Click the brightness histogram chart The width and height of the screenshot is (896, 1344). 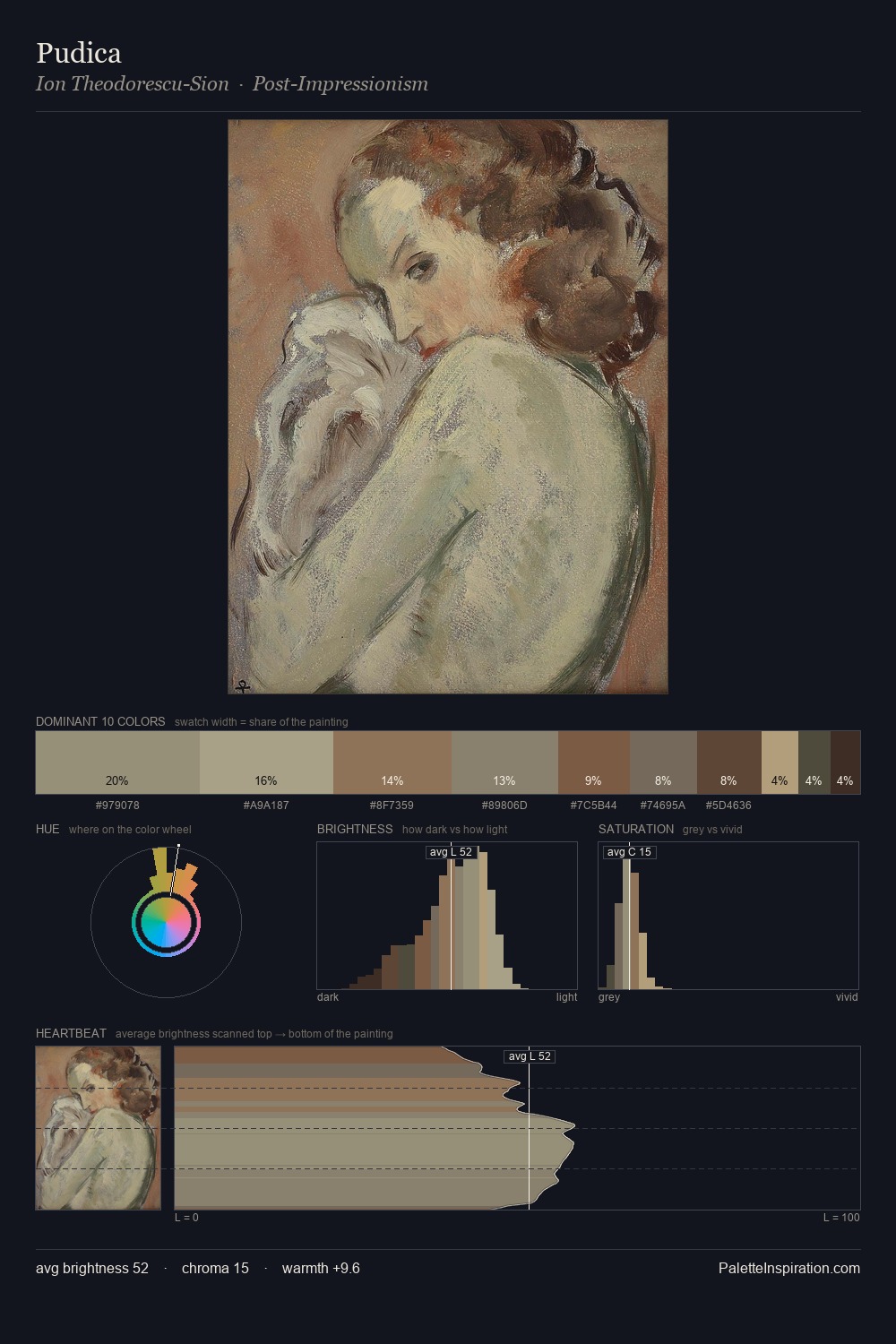click(447, 916)
